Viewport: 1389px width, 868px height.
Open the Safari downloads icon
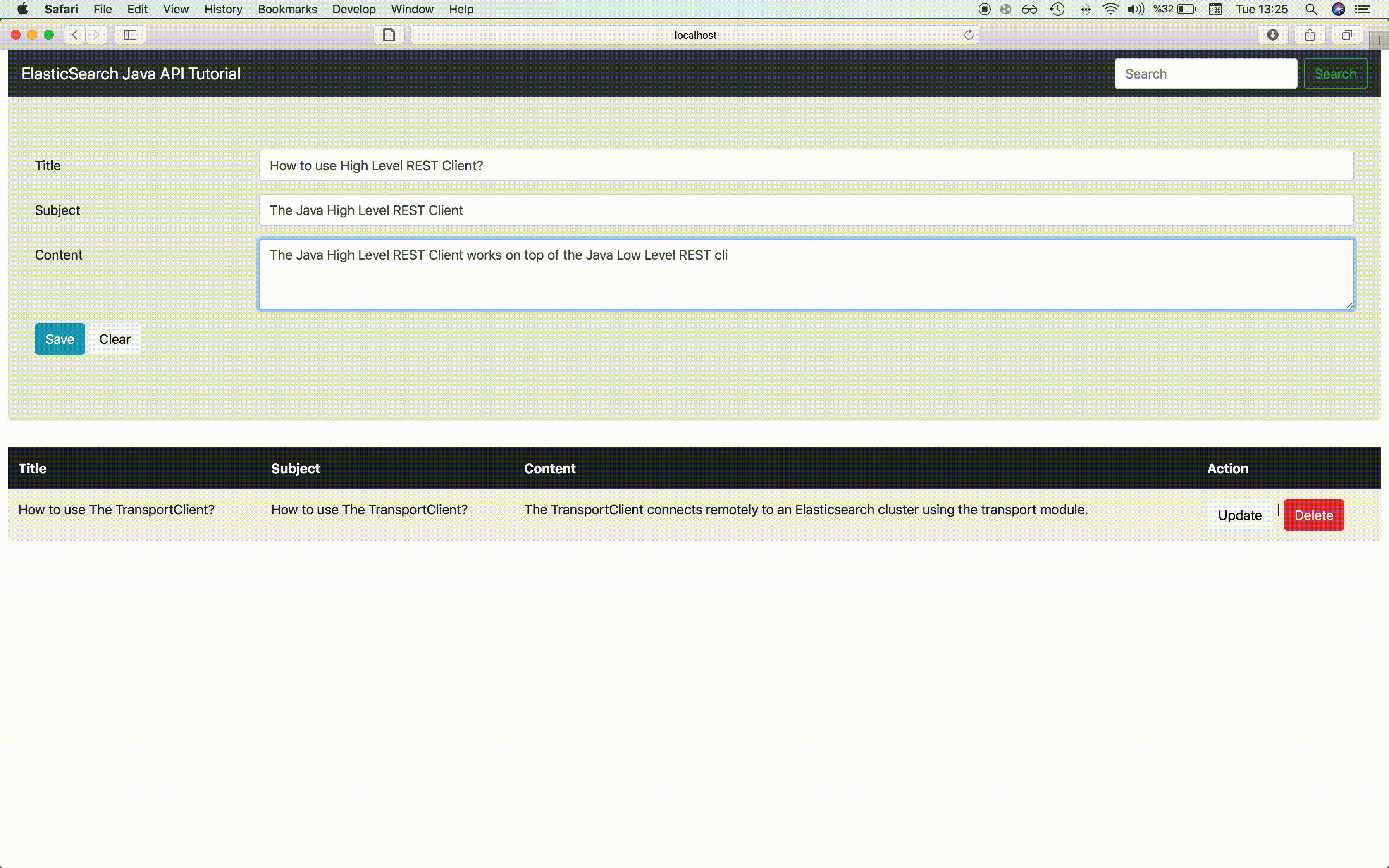tap(1272, 35)
